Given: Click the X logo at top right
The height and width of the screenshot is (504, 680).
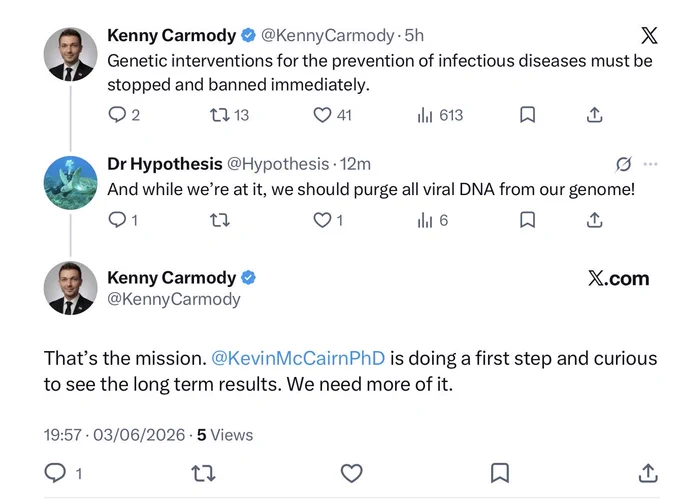Looking at the screenshot, I should coord(649,36).
